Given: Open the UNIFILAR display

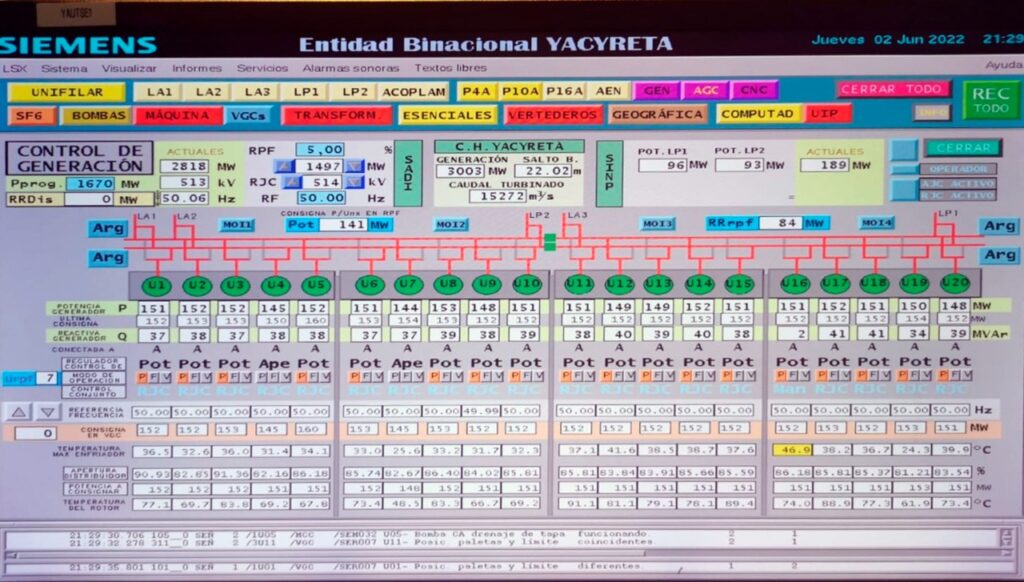Looking at the screenshot, I should pyautogui.click(x=67, y=92).
